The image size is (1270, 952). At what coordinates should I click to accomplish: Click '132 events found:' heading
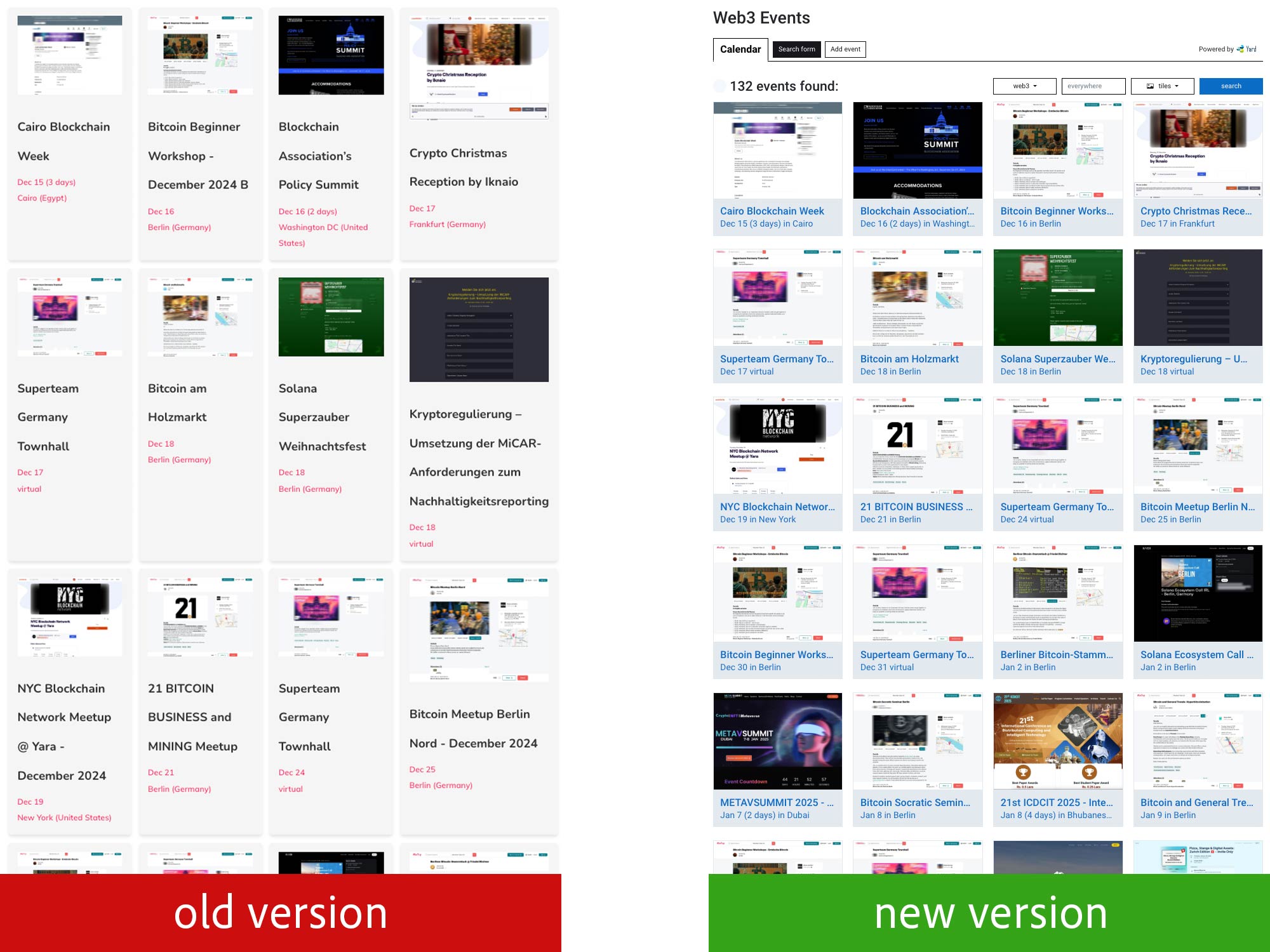click(784, 86)
